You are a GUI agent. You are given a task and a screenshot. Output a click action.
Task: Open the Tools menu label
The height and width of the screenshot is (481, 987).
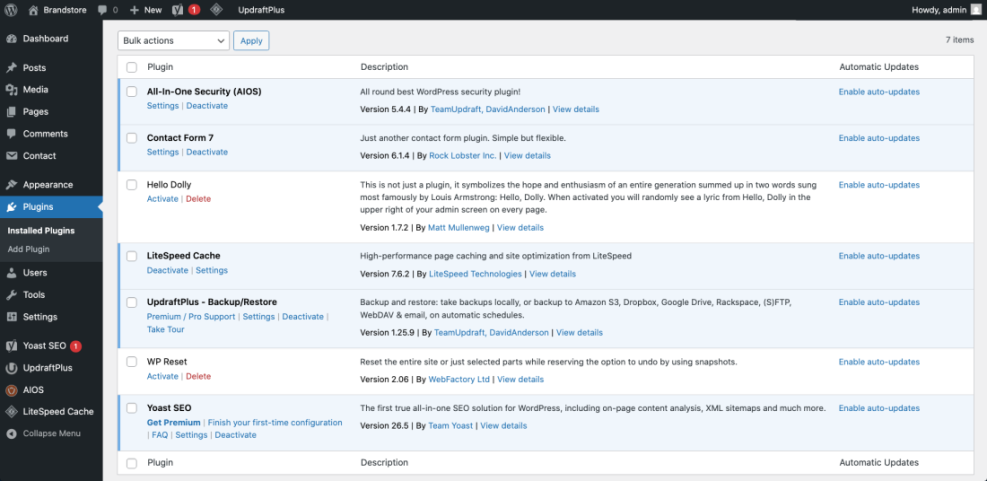click(34, 295)
